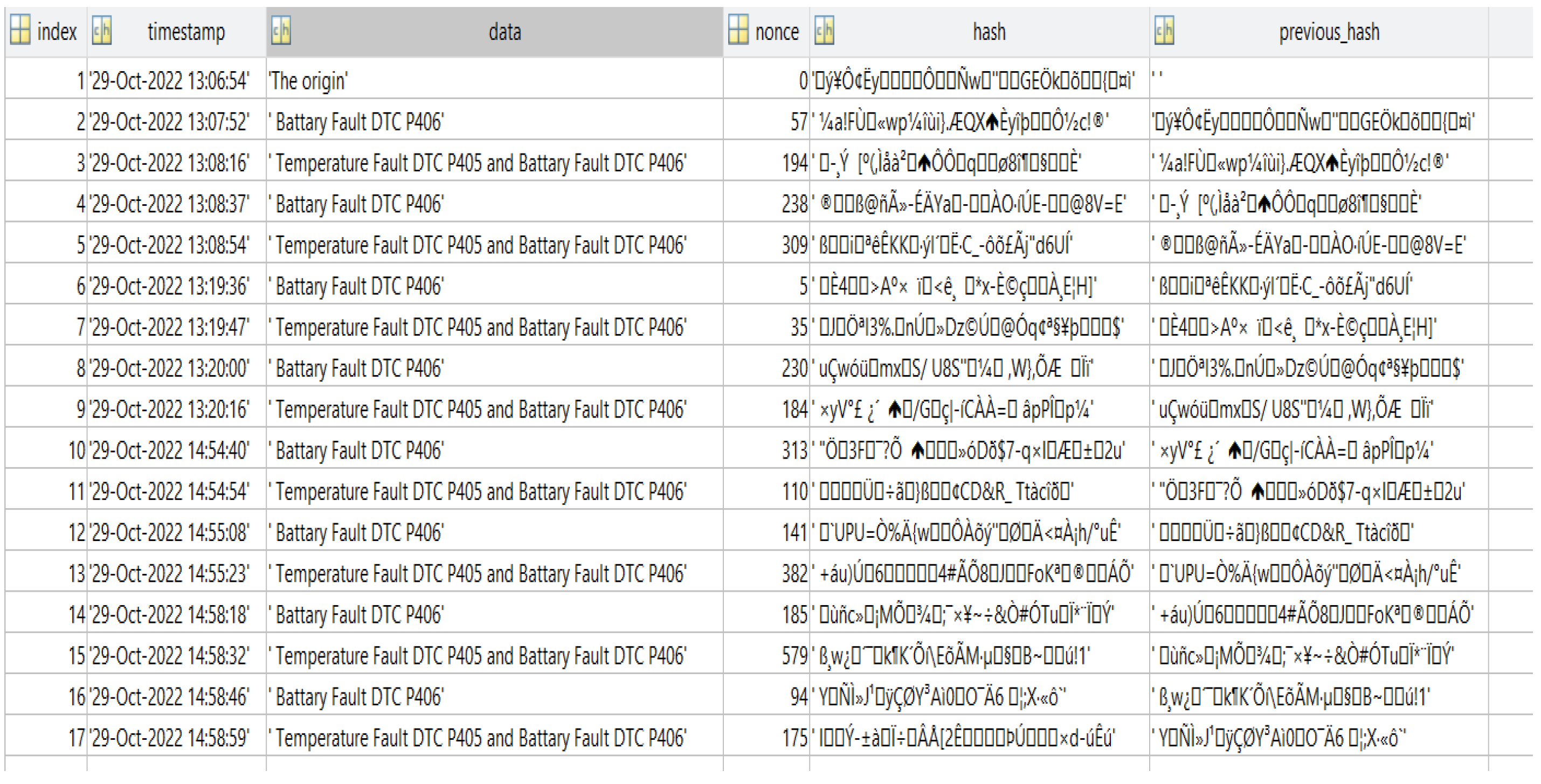Click the previous_hash column char type icon
Screen dimensions: 1541x784
[1164, 30]
